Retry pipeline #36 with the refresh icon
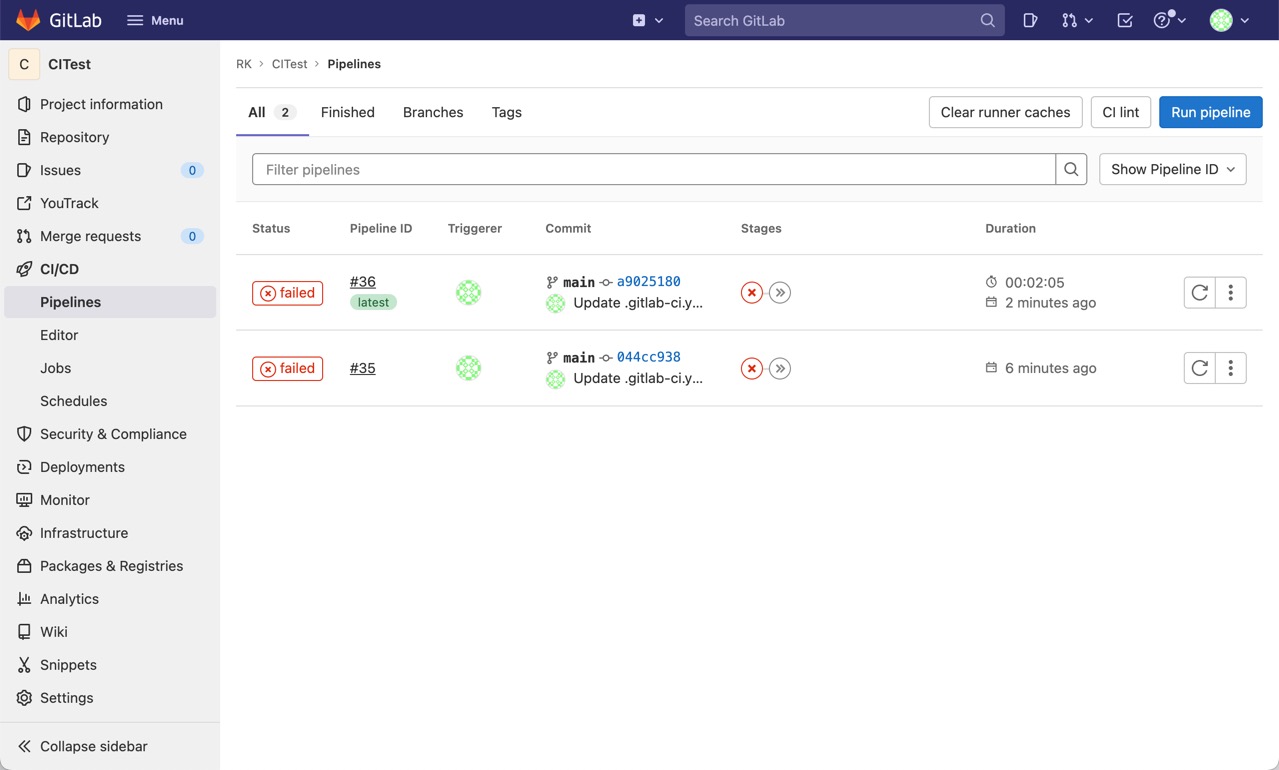 pos(1200,293)
